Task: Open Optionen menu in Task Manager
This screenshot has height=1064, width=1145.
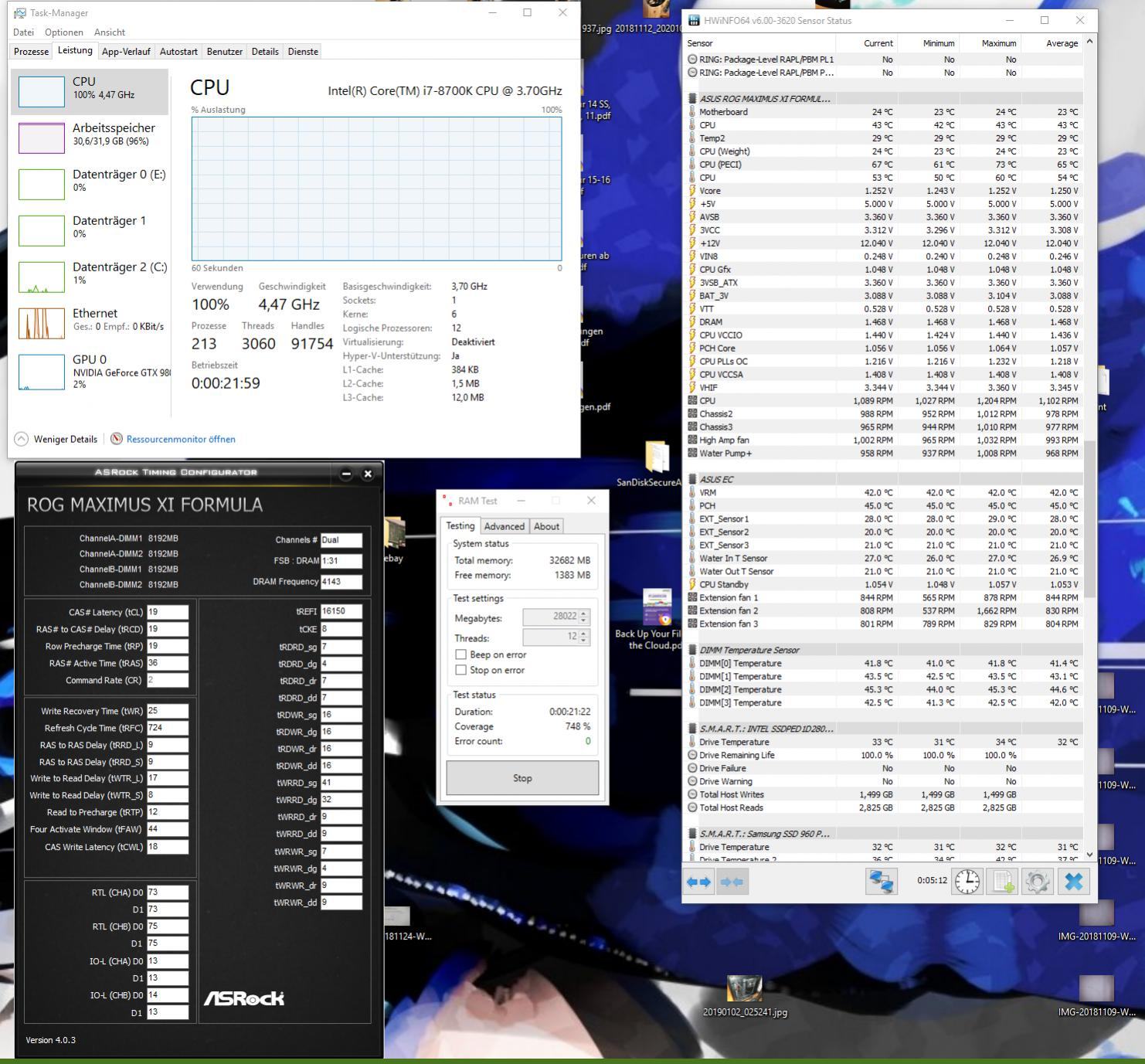Action: (63, 32)
